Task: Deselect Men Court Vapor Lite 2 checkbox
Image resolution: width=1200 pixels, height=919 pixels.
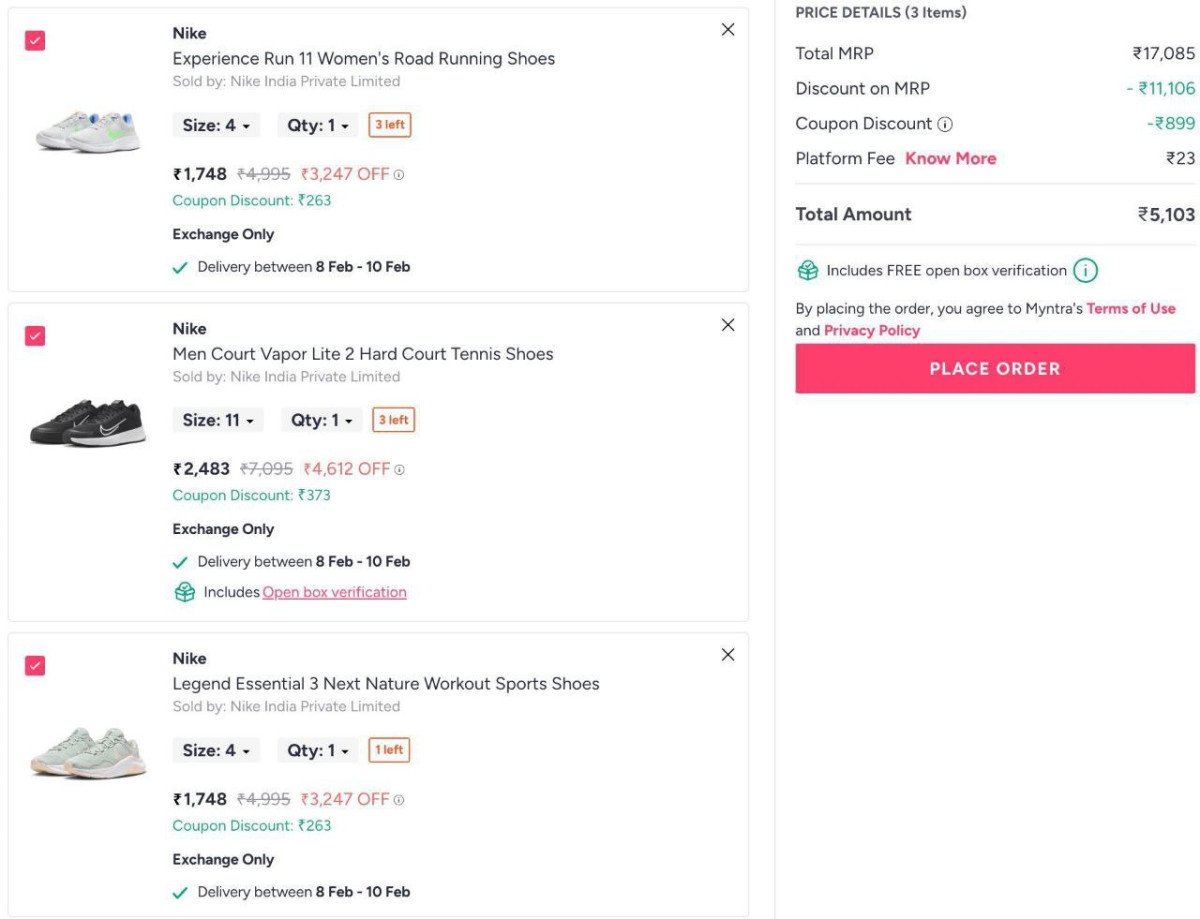Action: [35, 336]
